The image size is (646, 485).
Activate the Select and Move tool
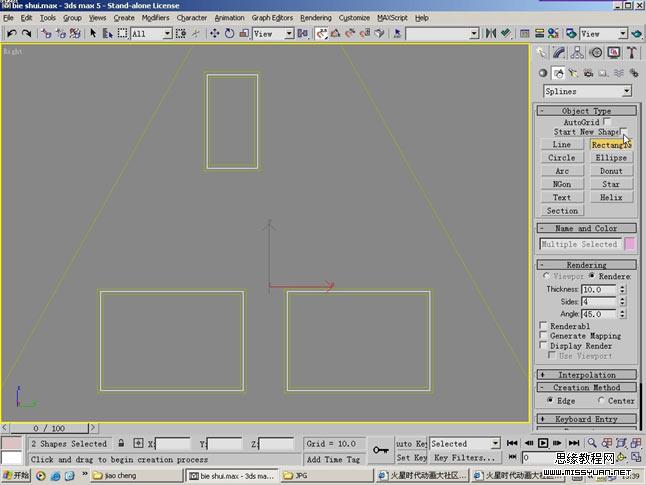click(x=215, y=33)
